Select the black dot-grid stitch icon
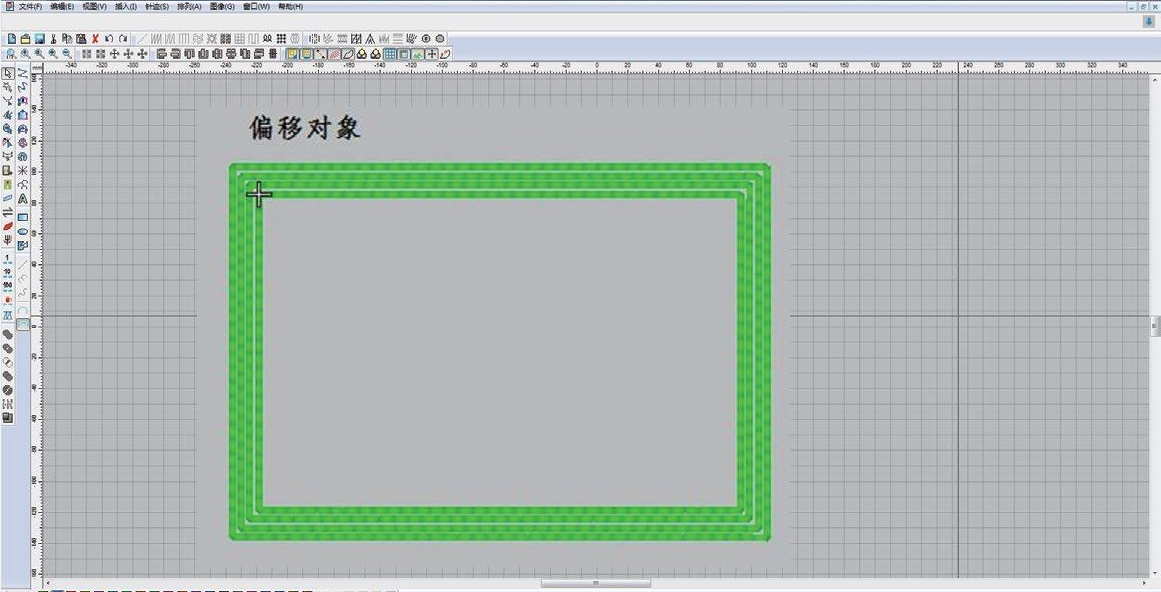This screenshot has width=1161, height=592. [x=281, y=38]
